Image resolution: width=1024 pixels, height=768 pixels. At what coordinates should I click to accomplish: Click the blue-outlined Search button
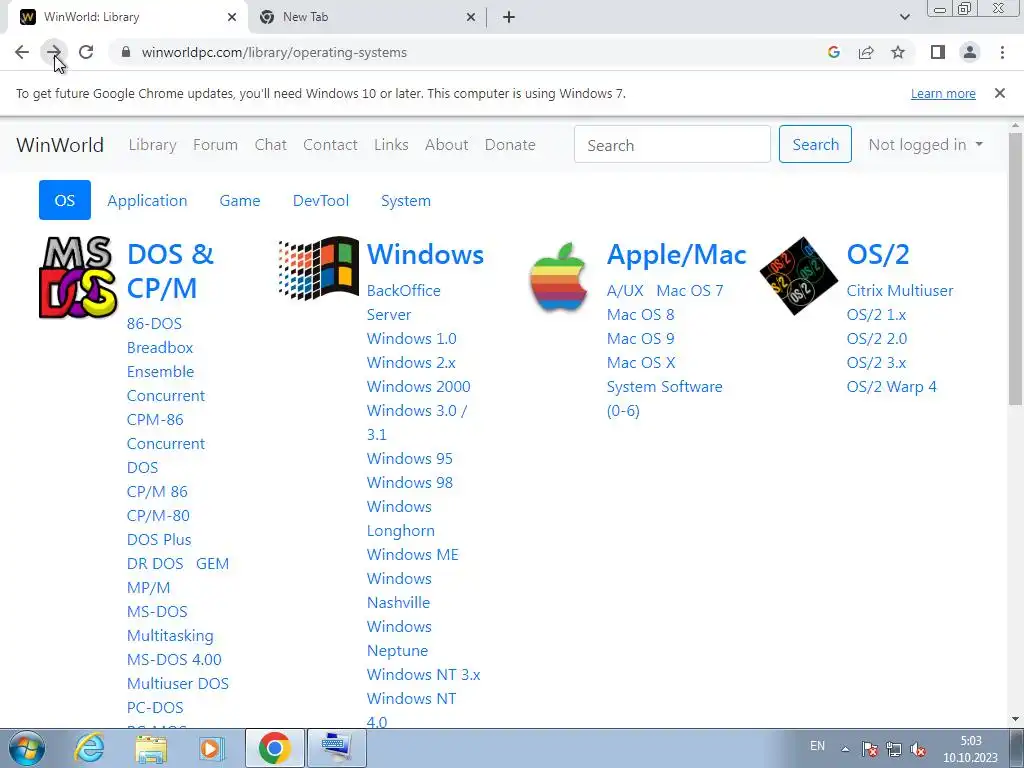(x=815, y=144)
